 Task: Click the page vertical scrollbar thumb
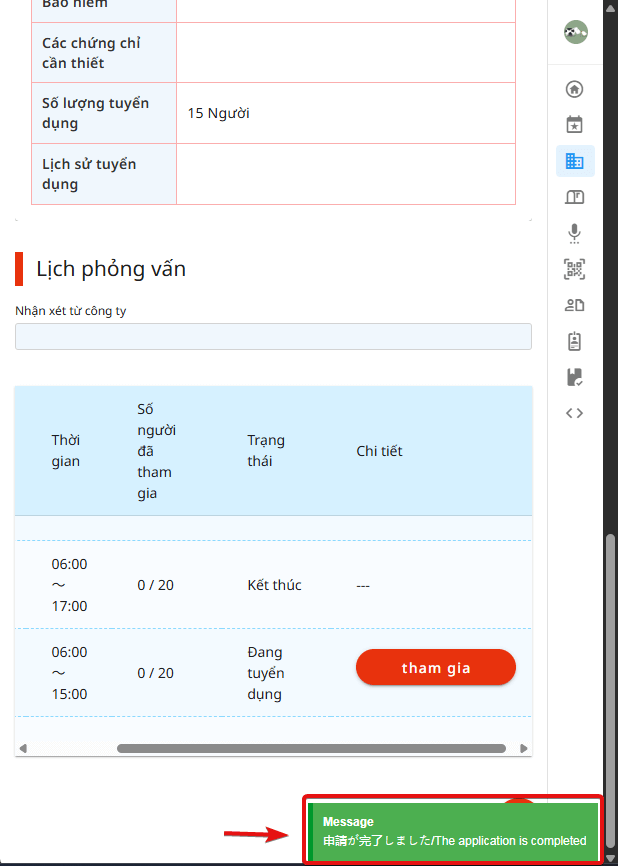click(610, 693)
